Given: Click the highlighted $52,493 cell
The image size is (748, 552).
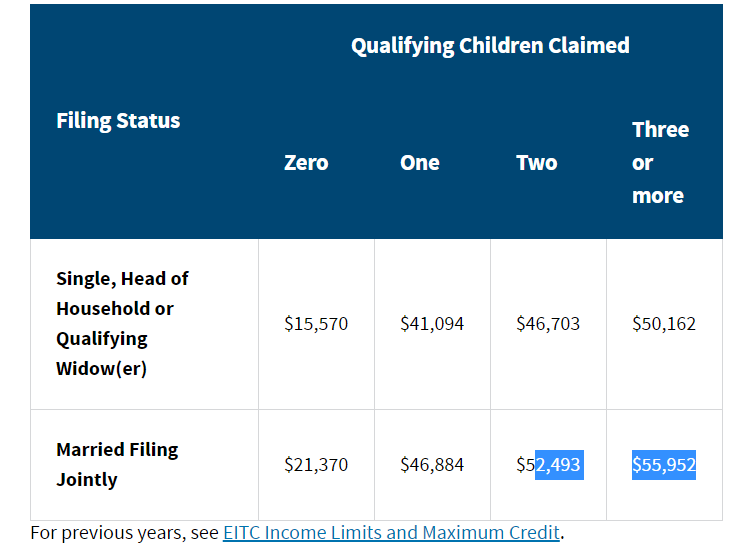Looking at the screenshot, I should (x=550, y=465).
